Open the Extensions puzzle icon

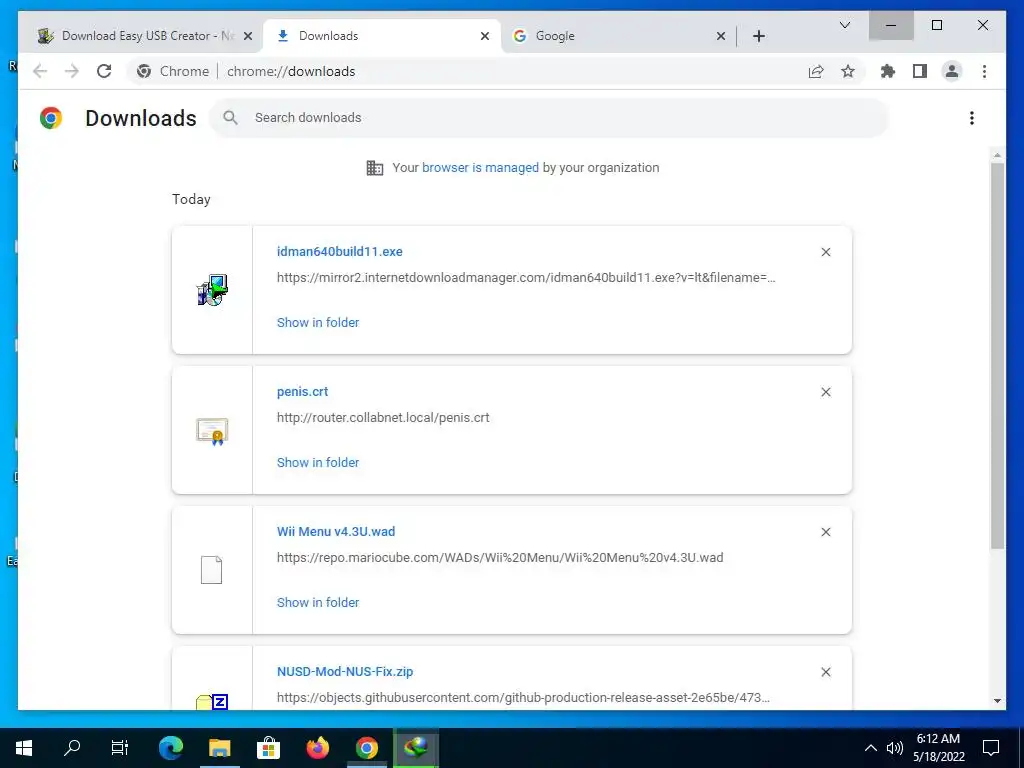pos(888,71)
